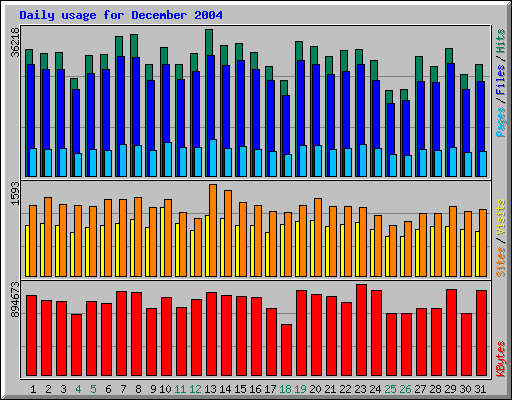Image resolution: width=512 pixels, height=400 pixels.
Task: Click day label 22 on x-axis
Action: click(345, 389)
